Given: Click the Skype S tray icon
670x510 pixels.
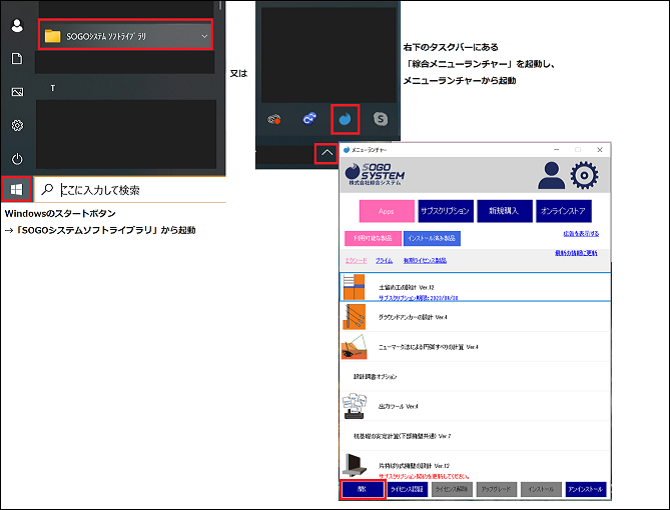Looking at the screenshot, I should [380, 119].
